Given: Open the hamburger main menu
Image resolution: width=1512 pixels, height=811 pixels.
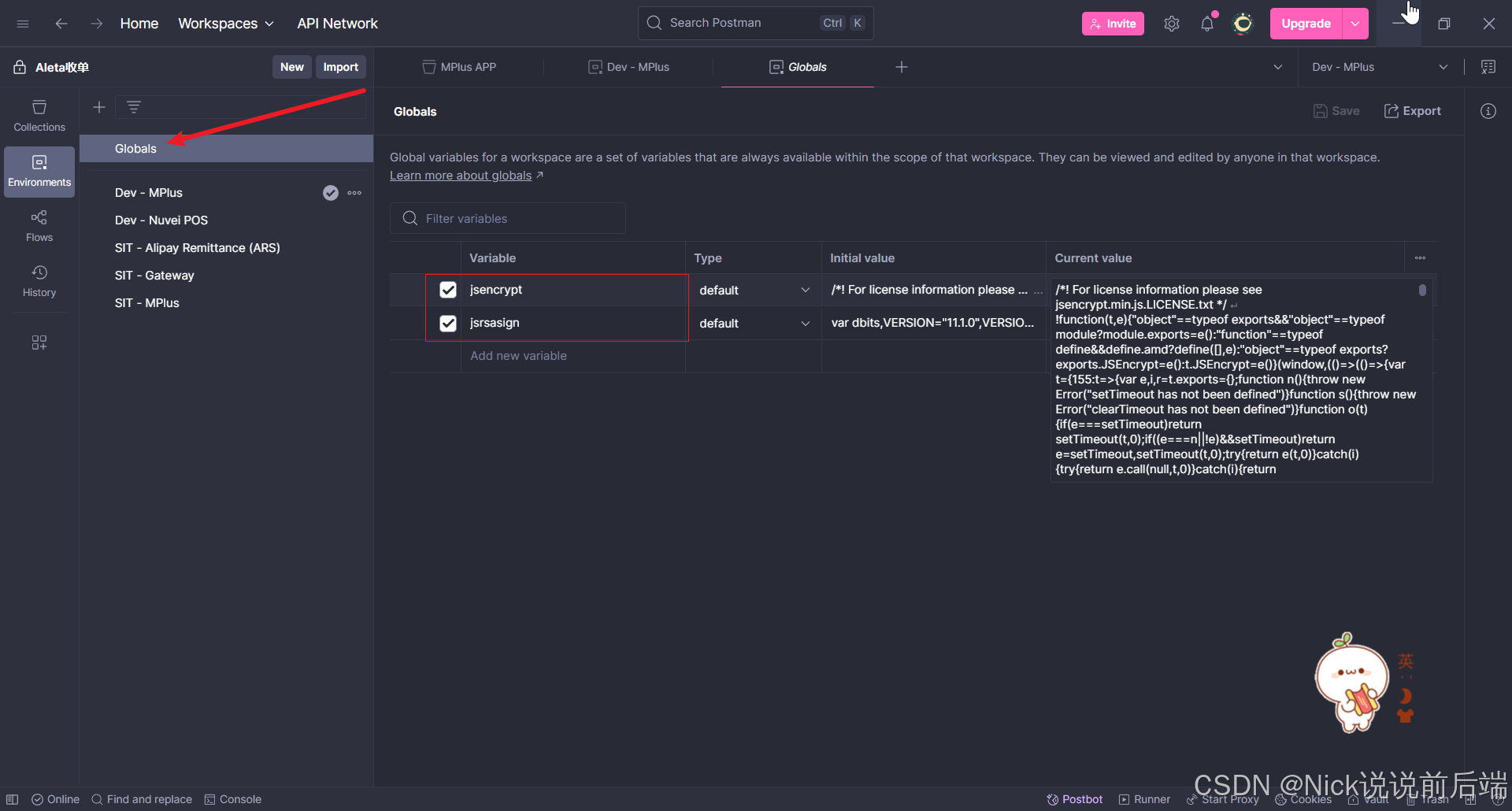Looking at the screenshot, I should pos(23,24).
